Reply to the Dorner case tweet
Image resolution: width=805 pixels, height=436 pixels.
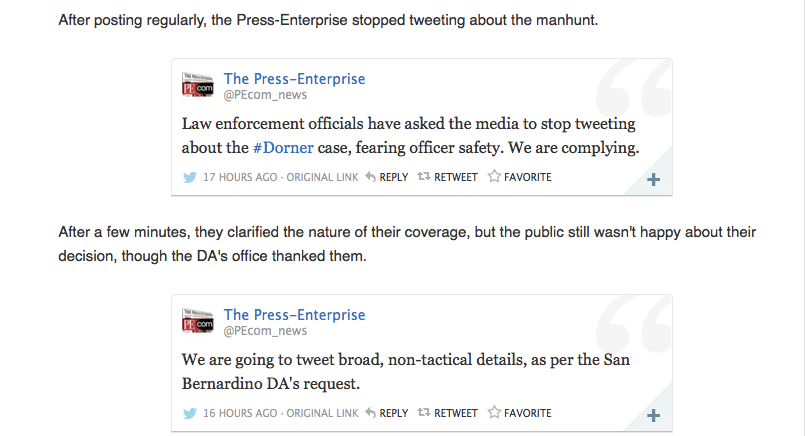(x=387, y=177)
